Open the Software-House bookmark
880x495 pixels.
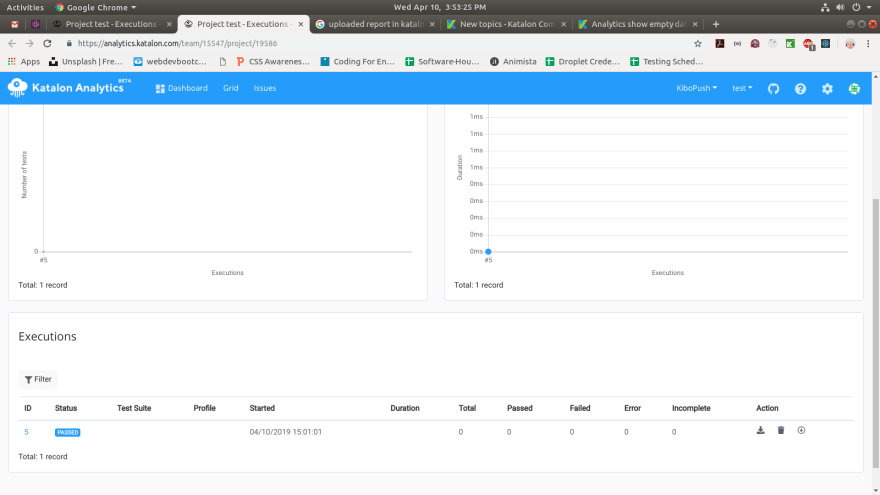click(442, 62)
